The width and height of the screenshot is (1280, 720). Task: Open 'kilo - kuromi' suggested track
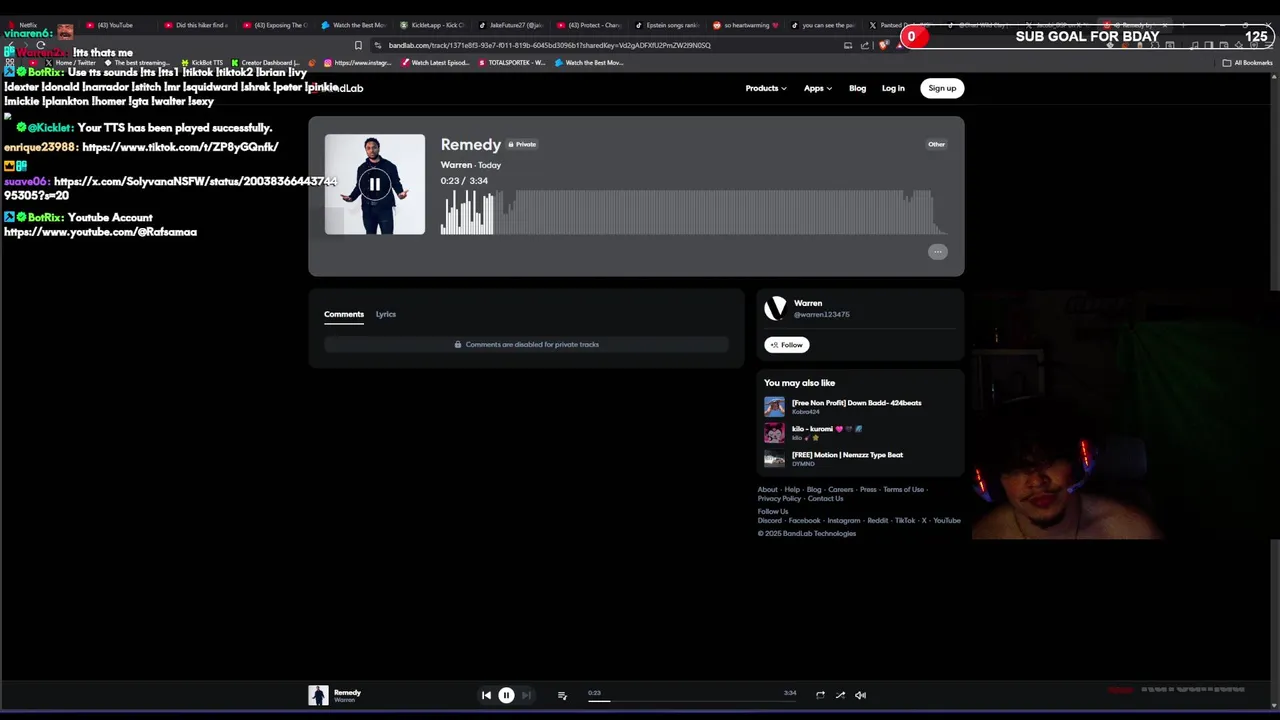tap(827, 429)
